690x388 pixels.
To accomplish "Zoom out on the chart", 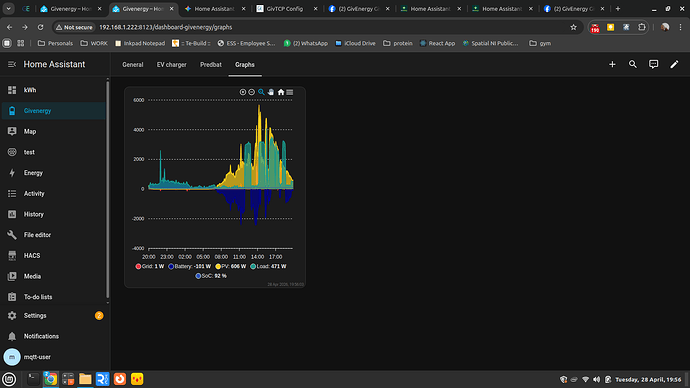I will tap(251, 92).
